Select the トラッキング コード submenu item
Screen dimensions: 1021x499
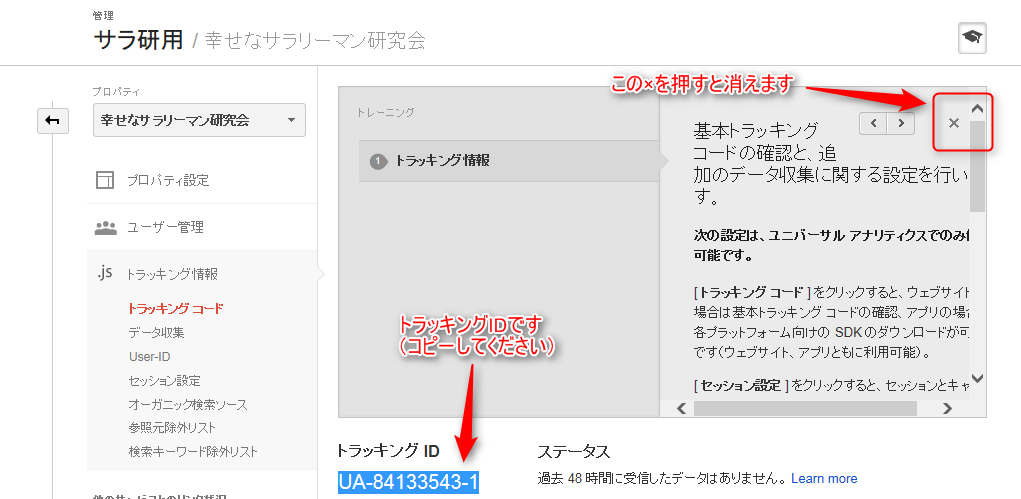tap(176, 309)
